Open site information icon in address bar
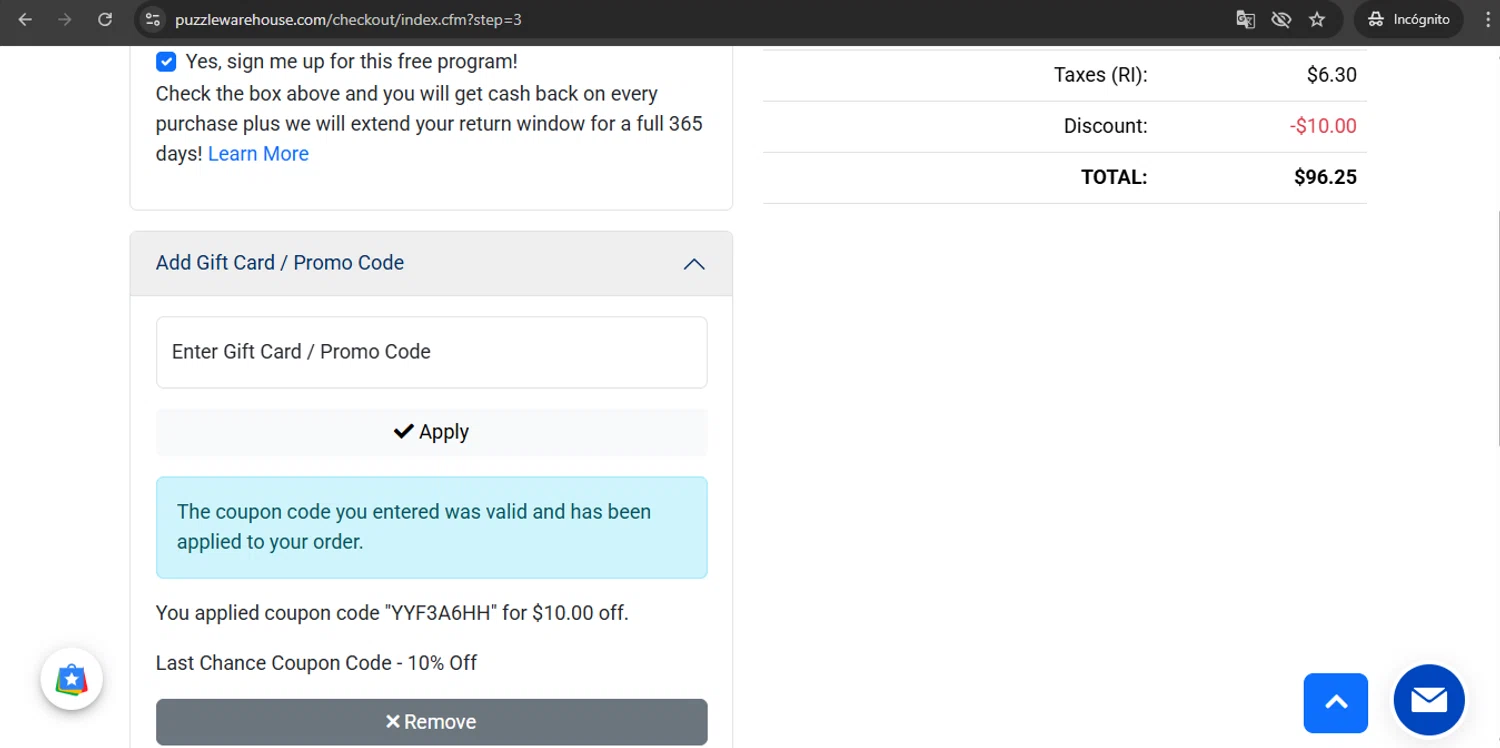Image resolution: width=1500 pixels, height=748 pixels. 152,19
